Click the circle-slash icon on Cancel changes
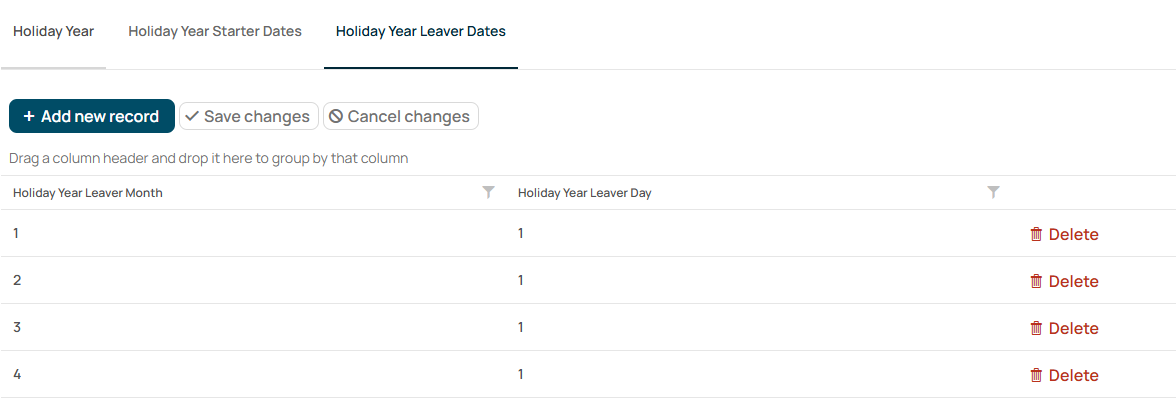This screenshot has width=1176, height=400. click(x=336, y=116)
